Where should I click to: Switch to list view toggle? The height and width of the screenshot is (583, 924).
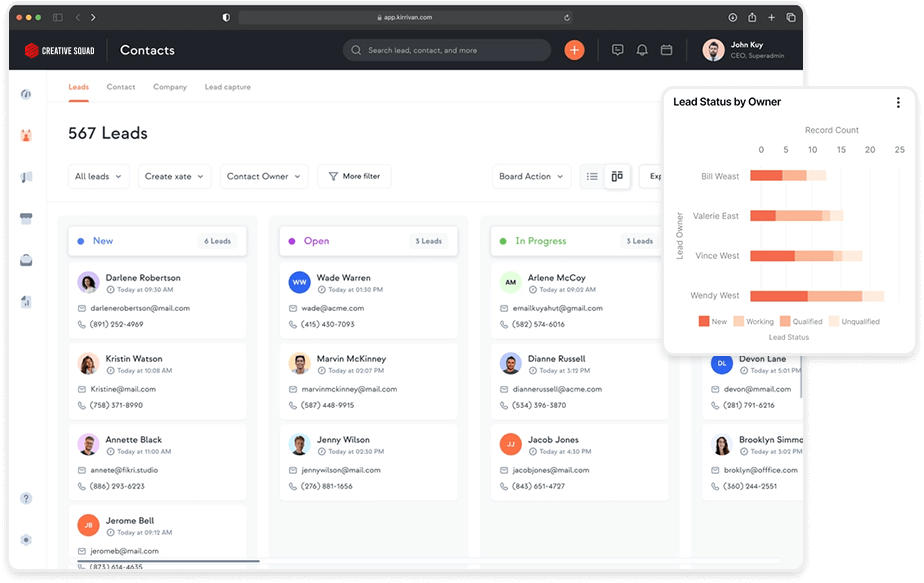[x=592, y=176]
